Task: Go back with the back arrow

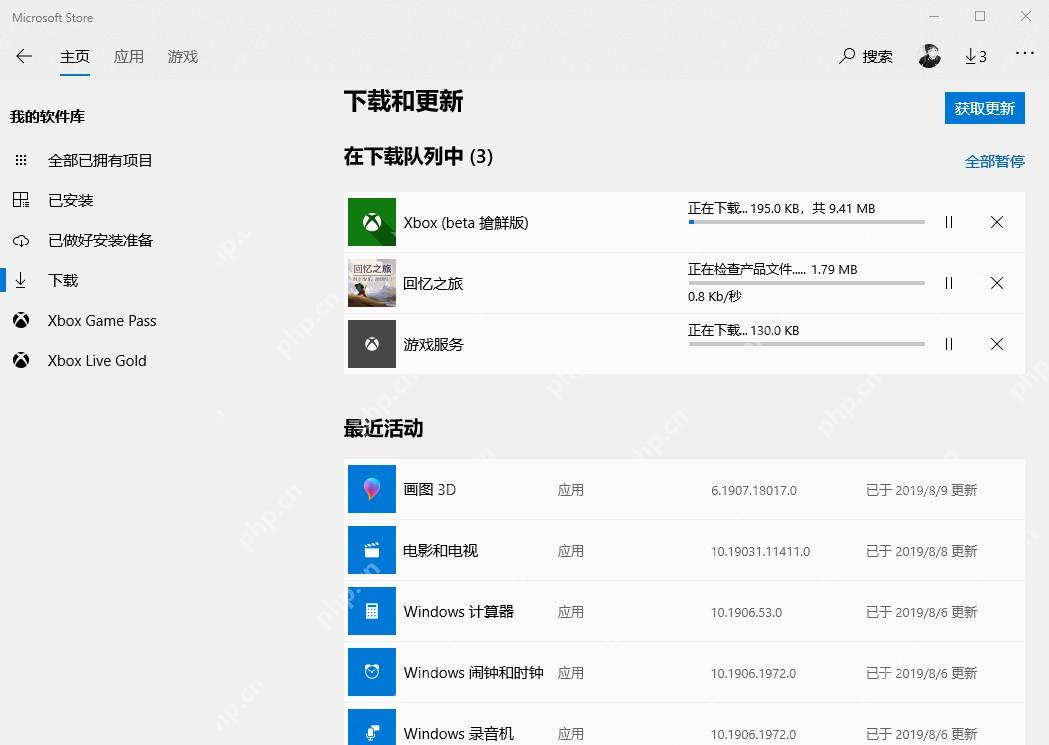Action: pos(24,56)
